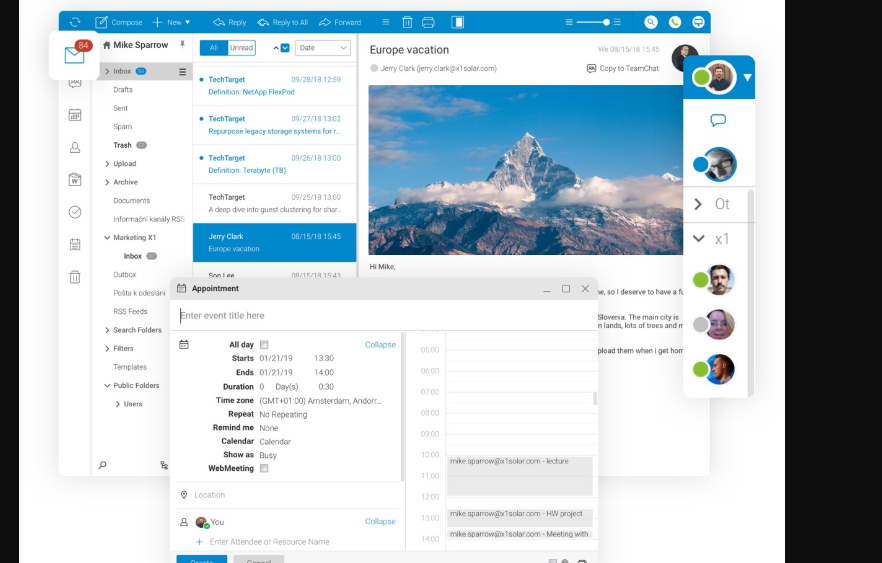Adjust the zoom slider in the top toolbar
Screen dimensions: 882x563
(x=607, y=22)
